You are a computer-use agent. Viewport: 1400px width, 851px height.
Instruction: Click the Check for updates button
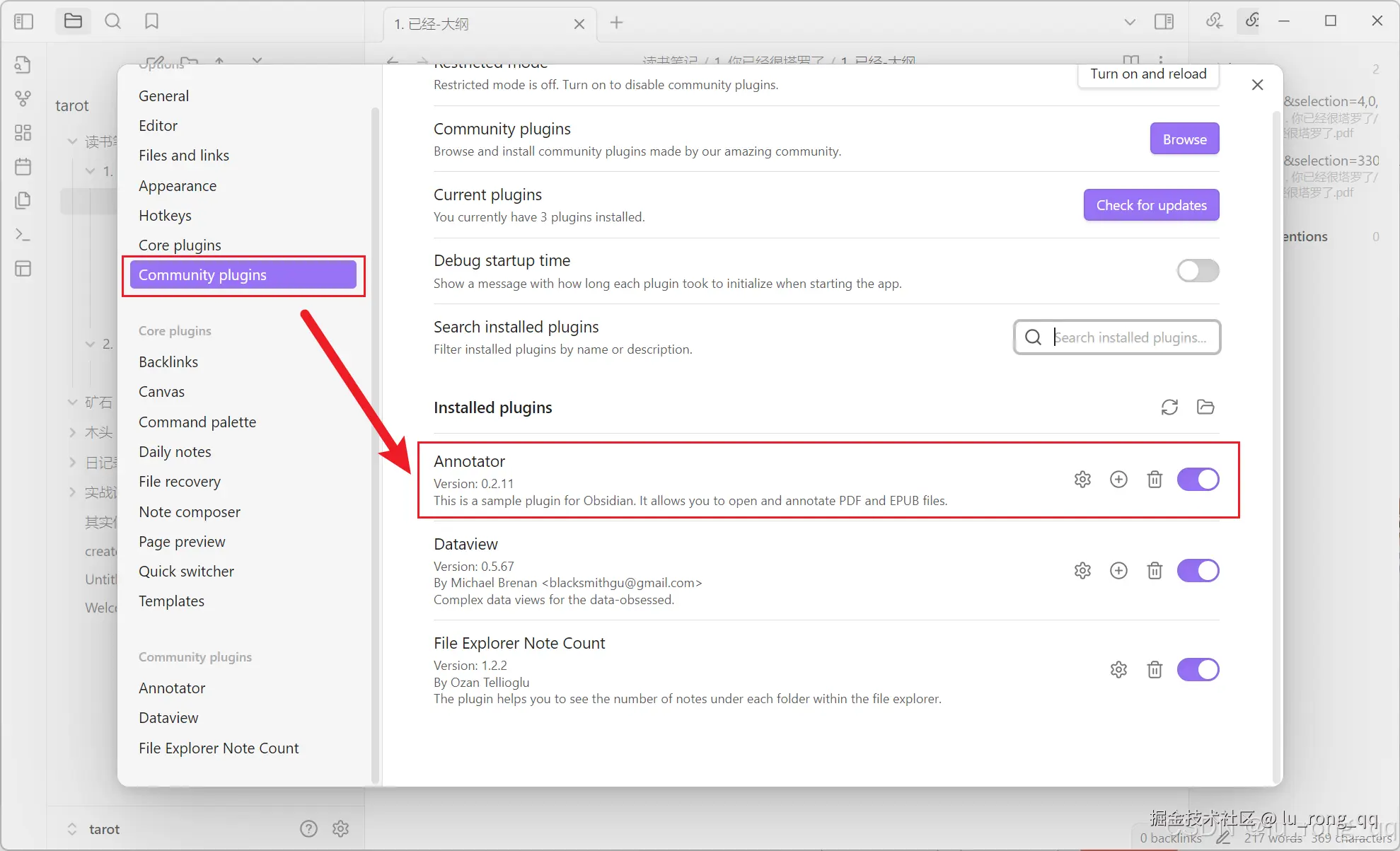click(1151, 205)
